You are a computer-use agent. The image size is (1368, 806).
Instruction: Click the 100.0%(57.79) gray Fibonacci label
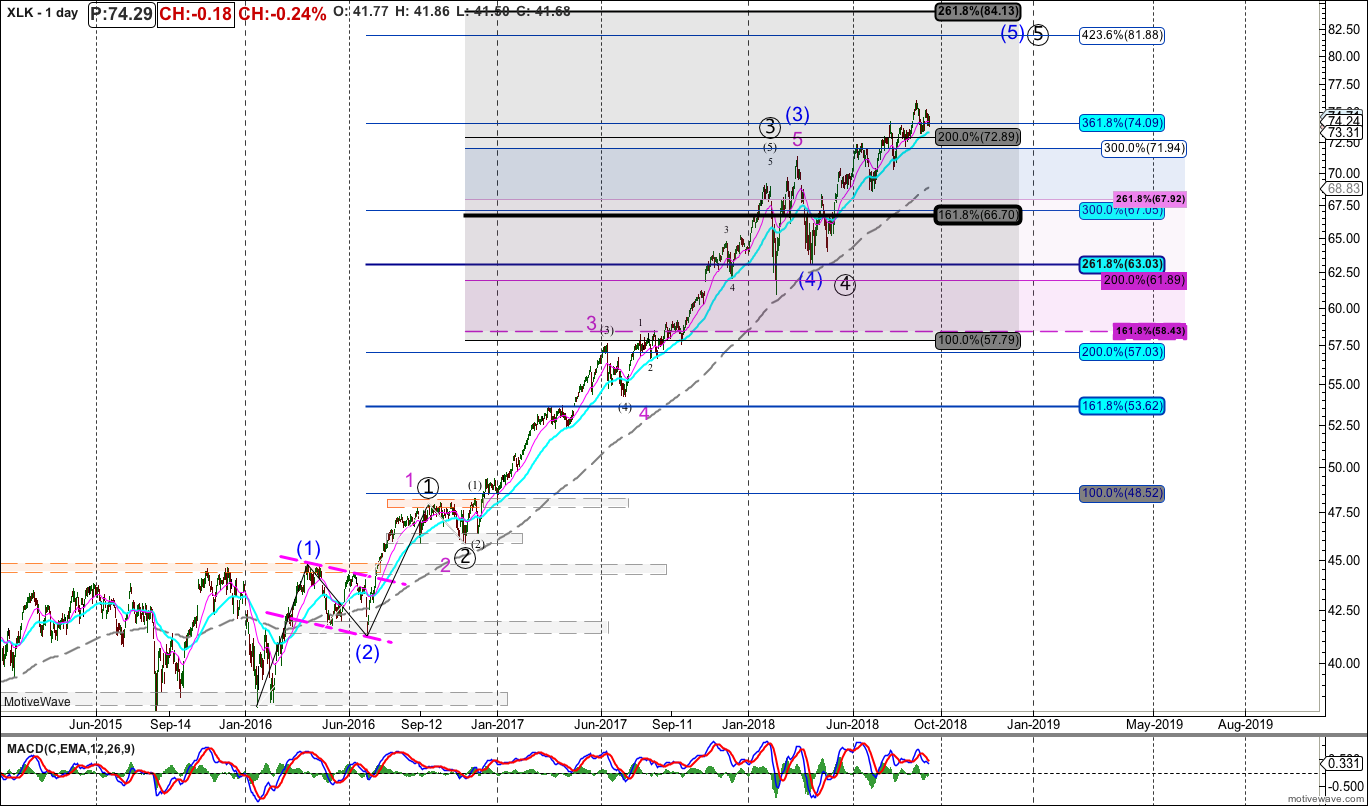[x=978, y=341]
